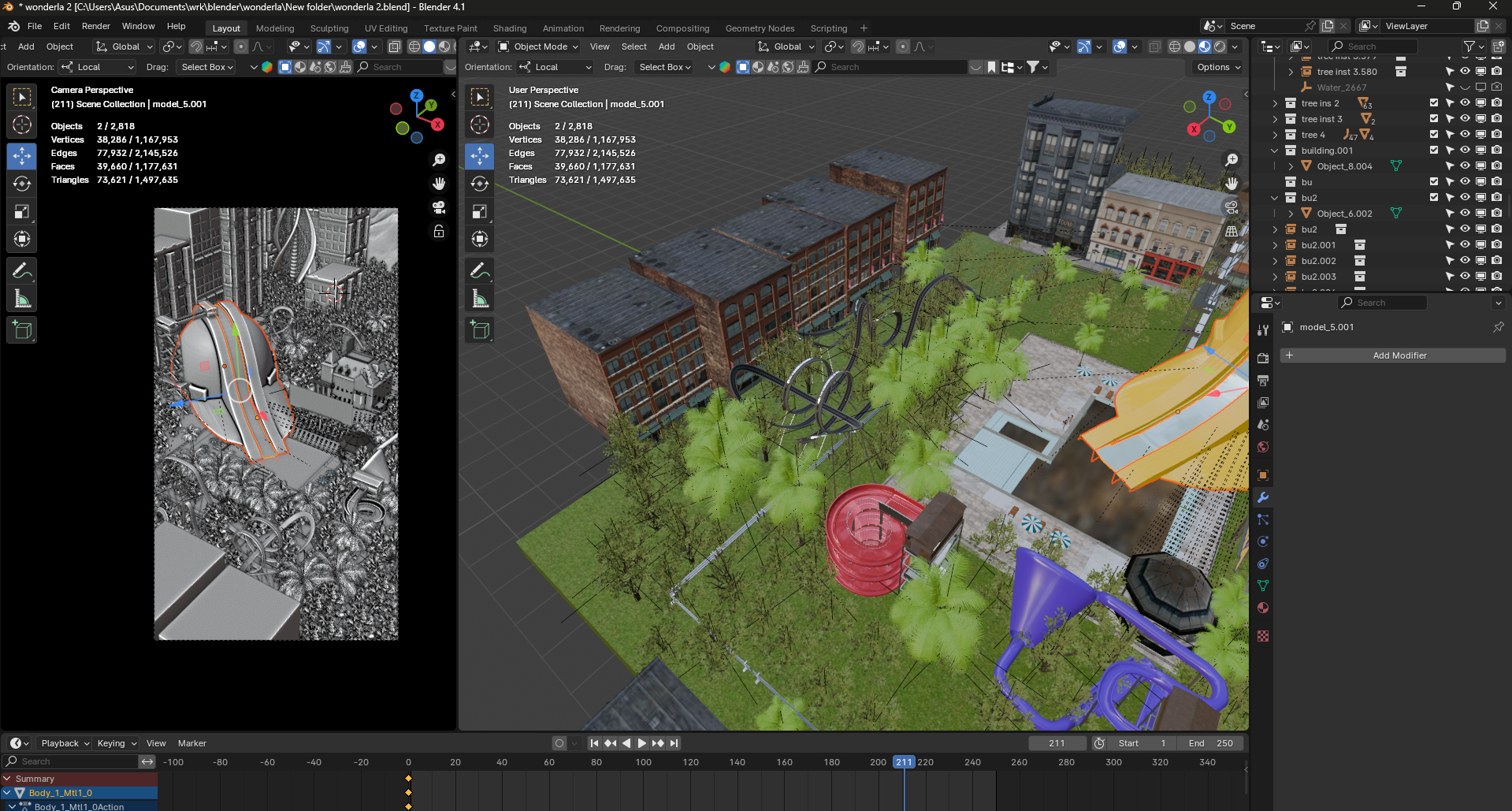This screenshot has width=1512, height=811.
Task: Open the File menu
Action: click(x=35, y=26)
